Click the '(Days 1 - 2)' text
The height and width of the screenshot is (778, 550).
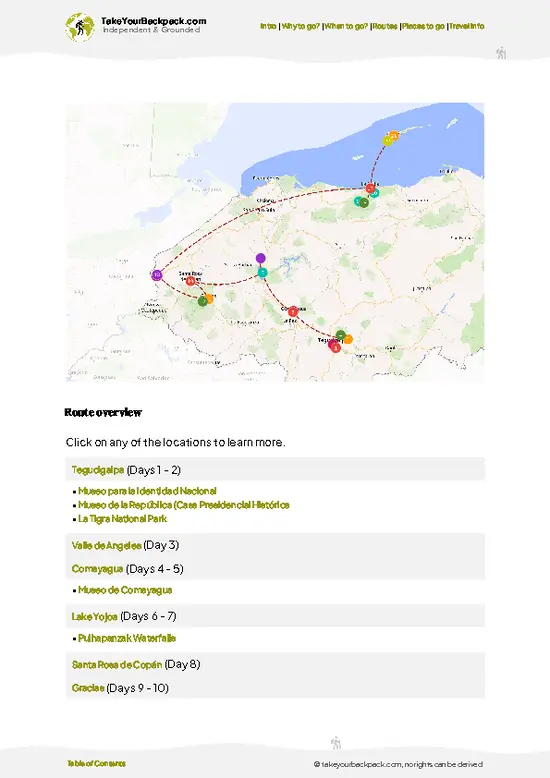153,470
